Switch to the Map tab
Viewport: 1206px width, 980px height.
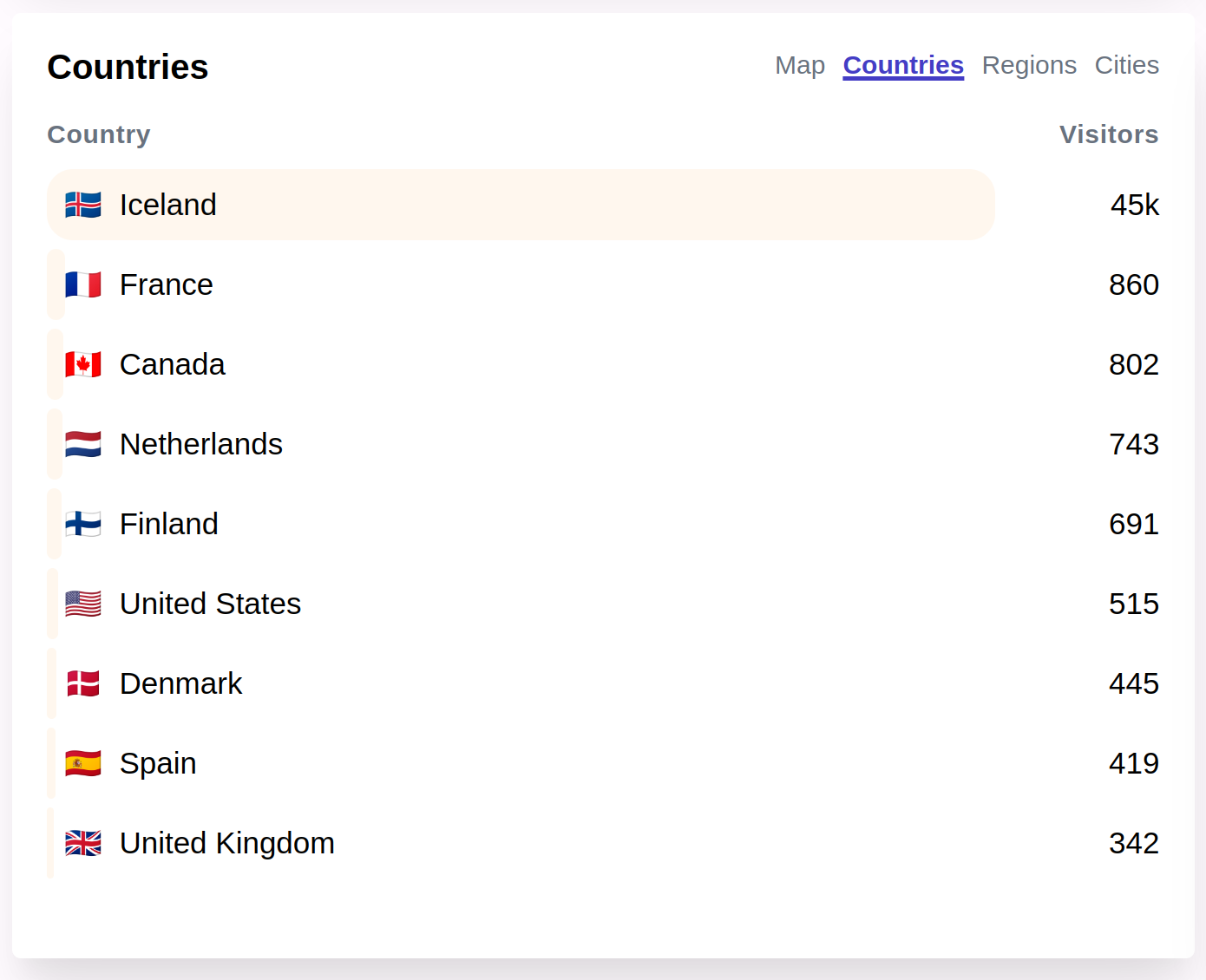[800, 65]
